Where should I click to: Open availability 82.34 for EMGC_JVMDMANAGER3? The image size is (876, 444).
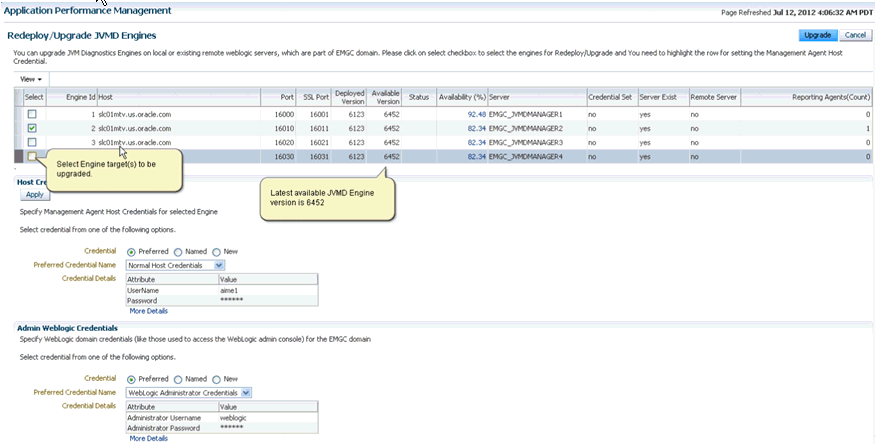(x=477, y=142)
